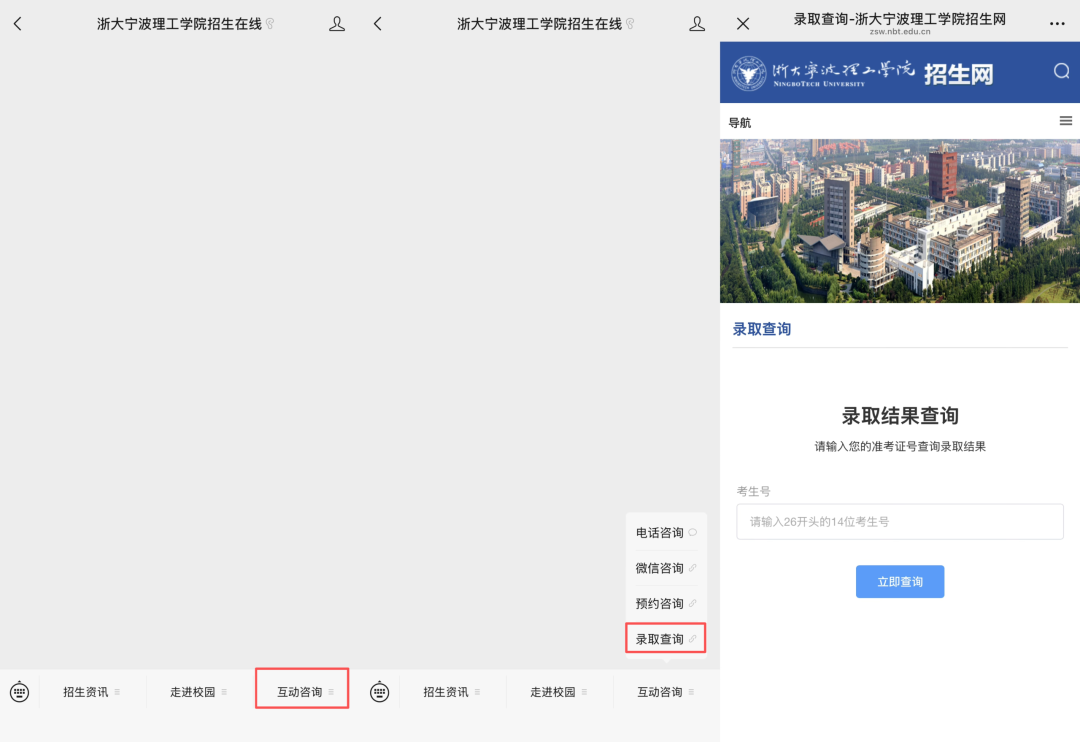
Task: Switch to keyboard input in first panel
Action: (x=19, y=692)
